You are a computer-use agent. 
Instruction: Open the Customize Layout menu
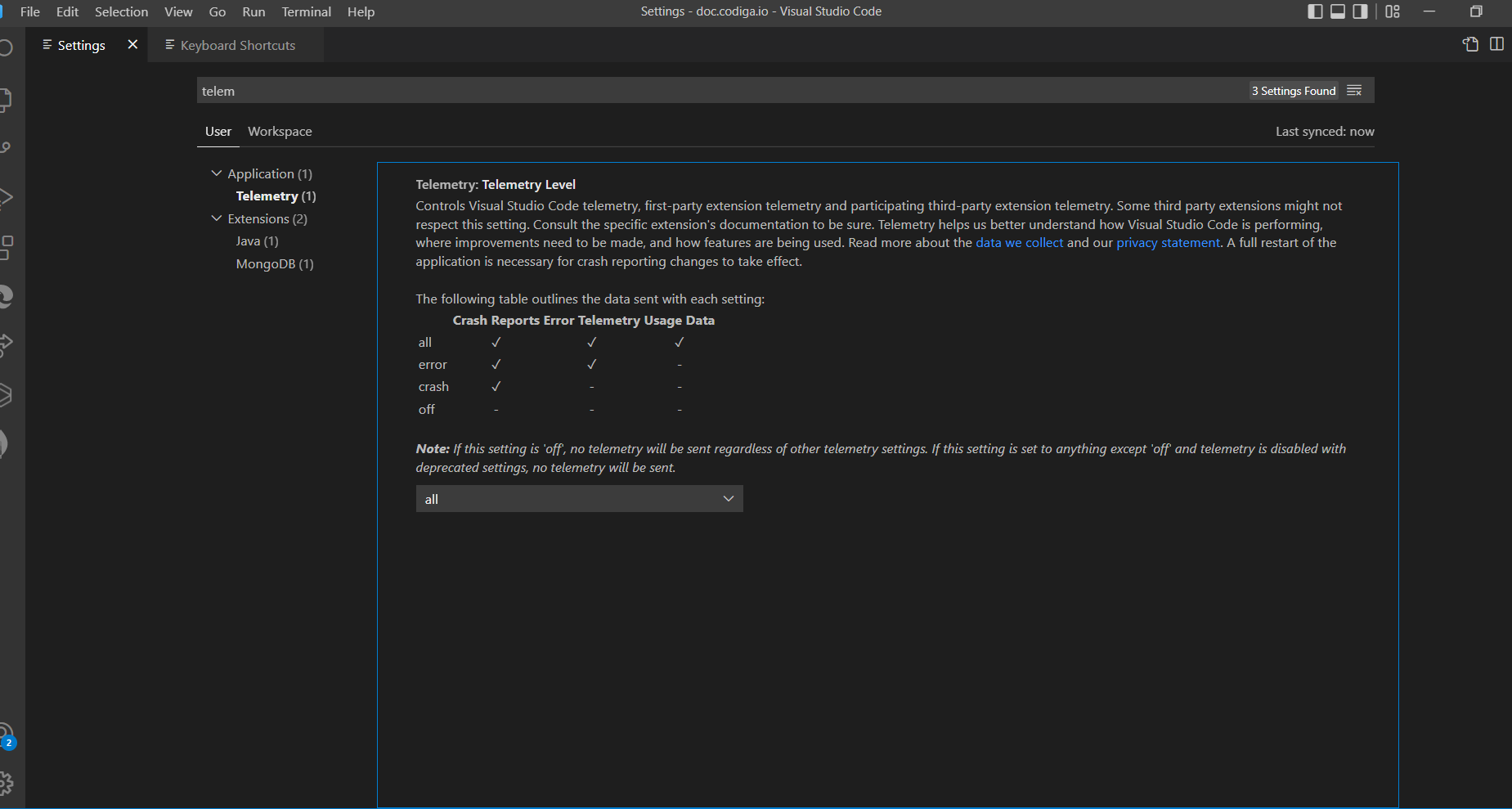pos(1393,11)
